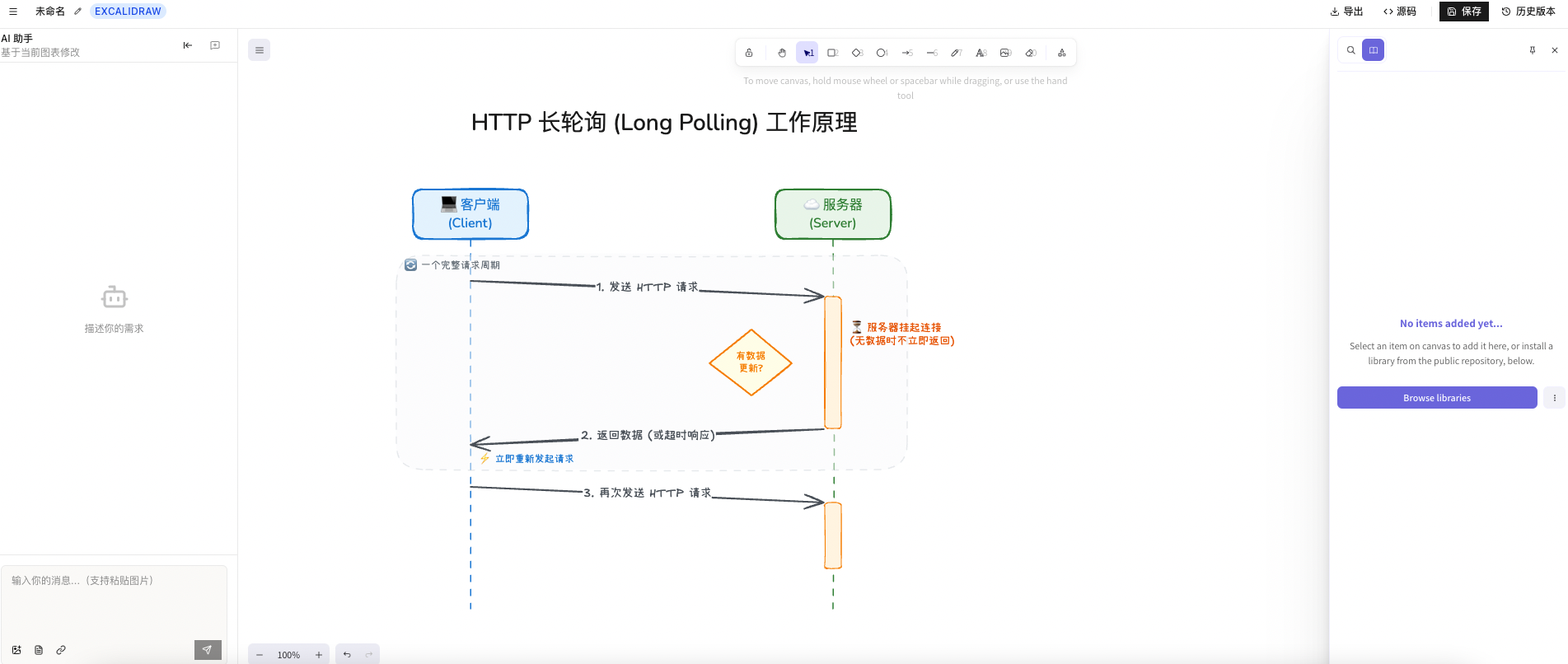Screen dimensions: 1568x664
Task: Open 历史版本 version history
Action: (1528, 12)
